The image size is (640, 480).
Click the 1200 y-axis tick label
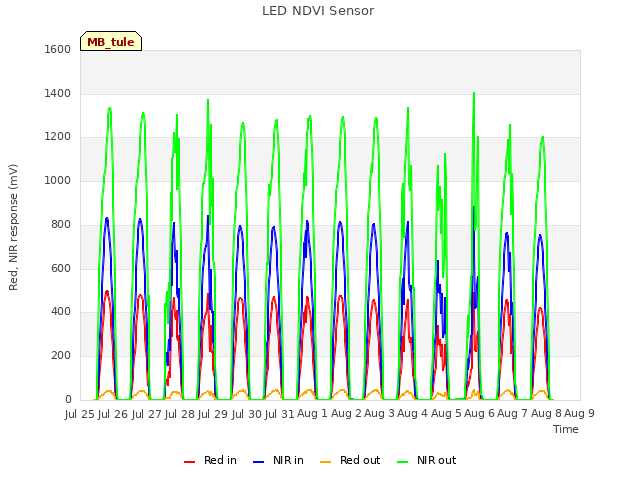click(58, 137)
